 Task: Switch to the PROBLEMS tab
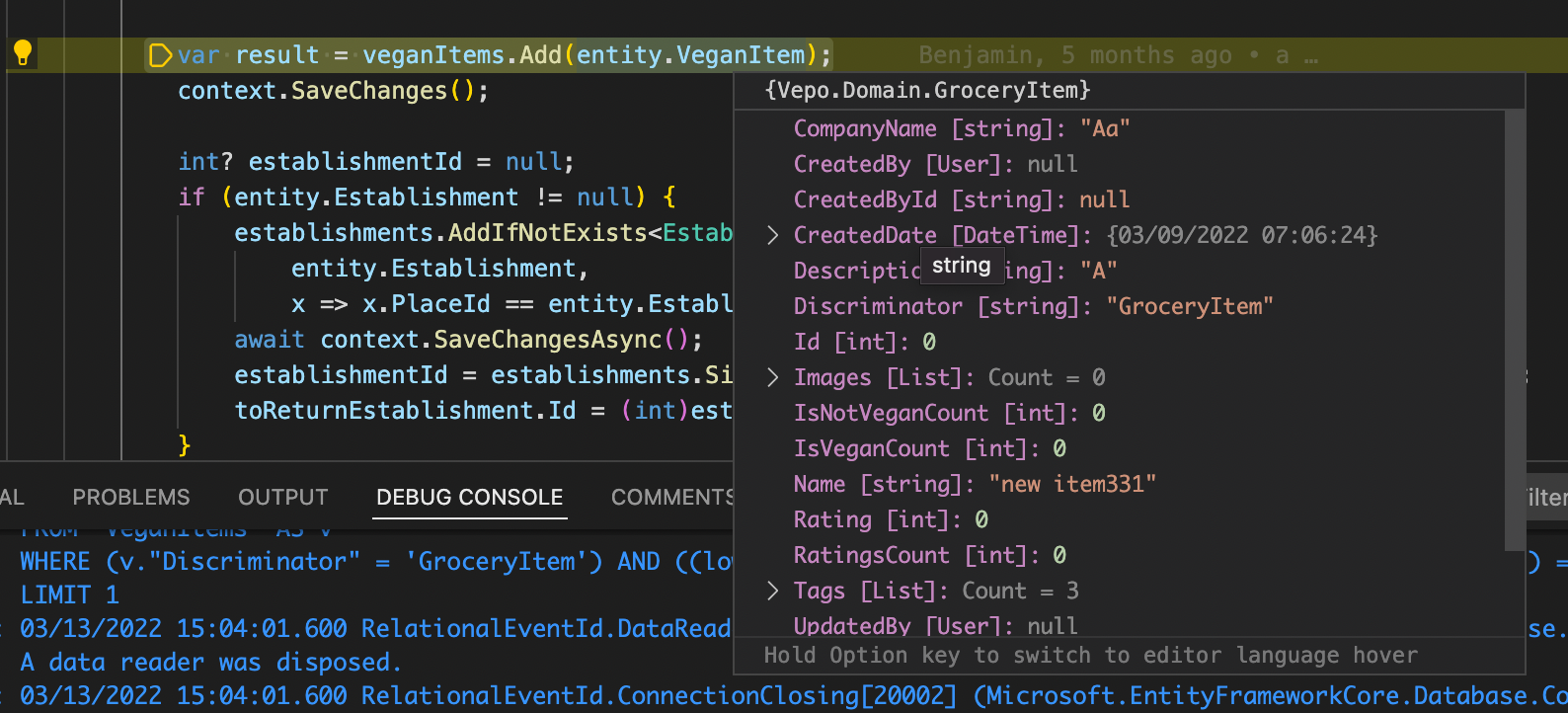(131, 497)
